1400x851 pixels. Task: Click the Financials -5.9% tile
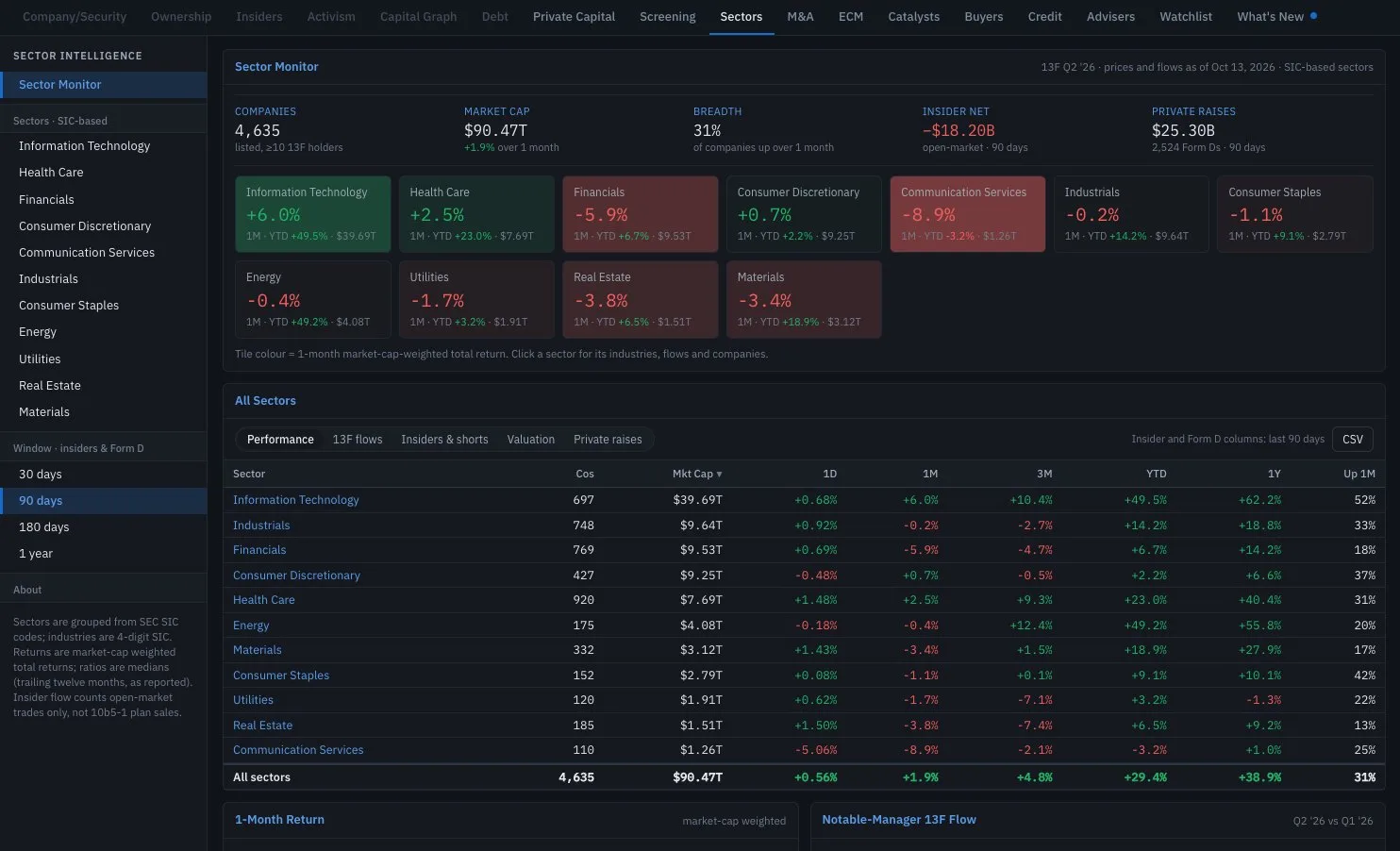640,214
